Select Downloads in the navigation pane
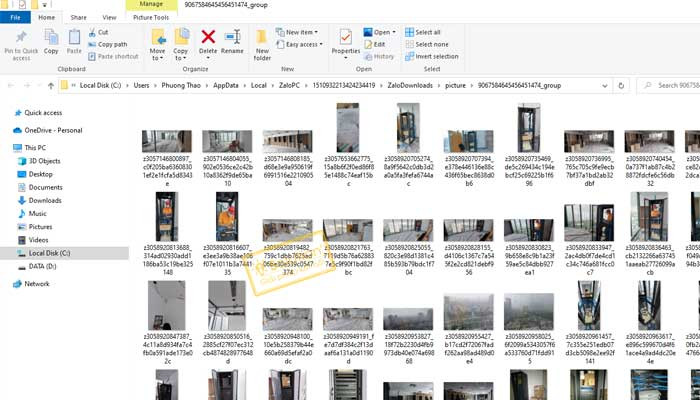 click(x=45, y=200)
